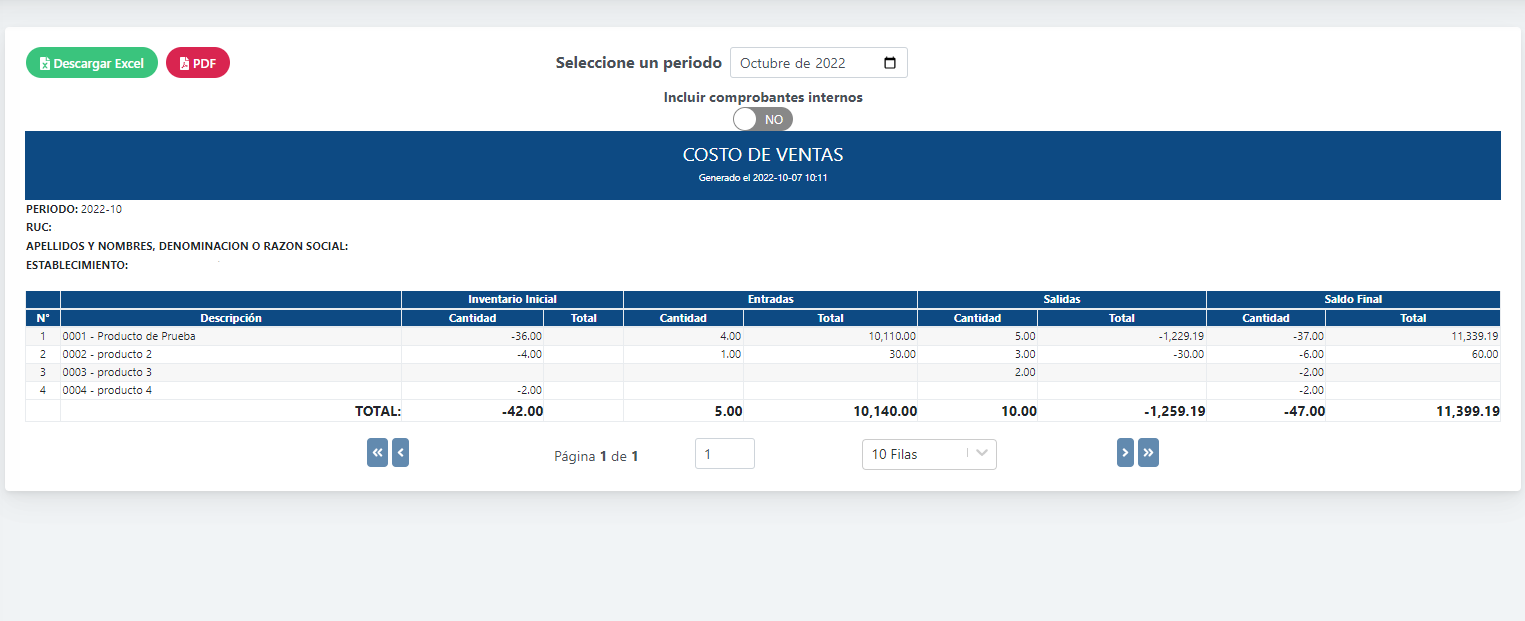Click the 0003 - producto 3 row

pyautogui.click(x=107, y=372)
